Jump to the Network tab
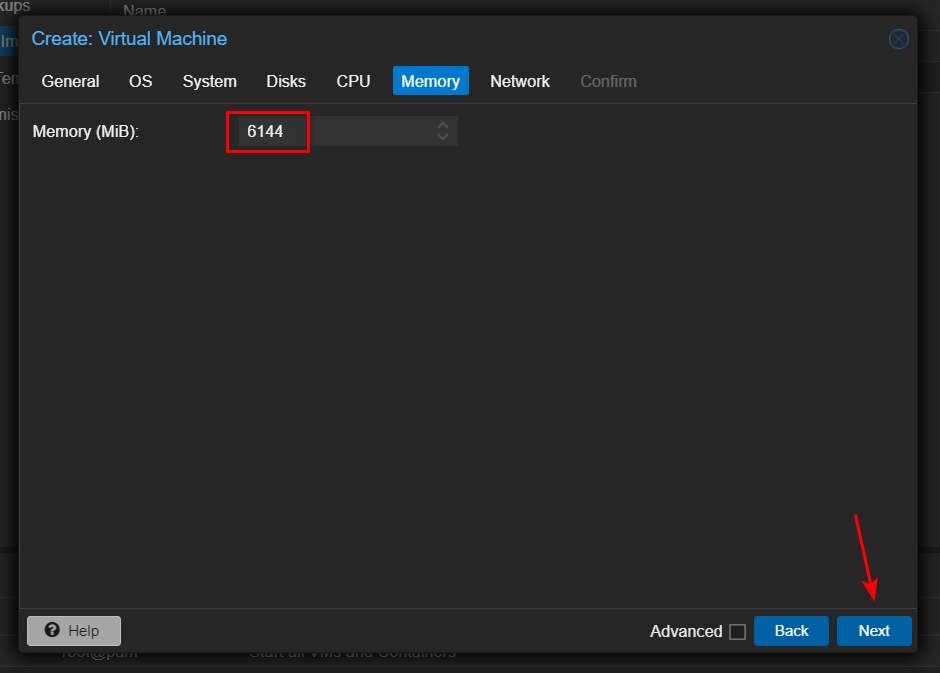 click(519, 81)
